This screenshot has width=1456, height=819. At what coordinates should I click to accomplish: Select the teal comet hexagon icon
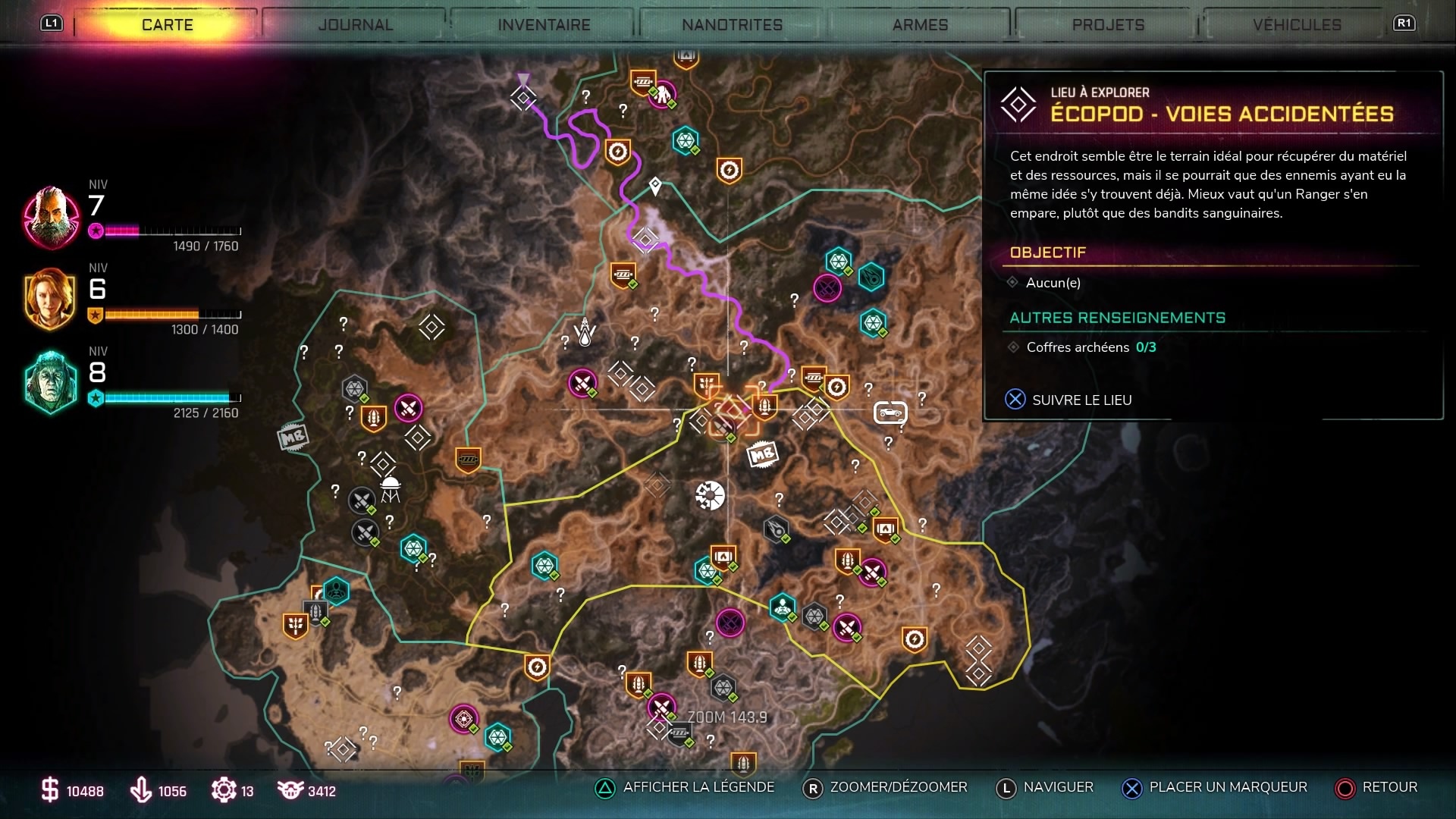tap(872, 277)
